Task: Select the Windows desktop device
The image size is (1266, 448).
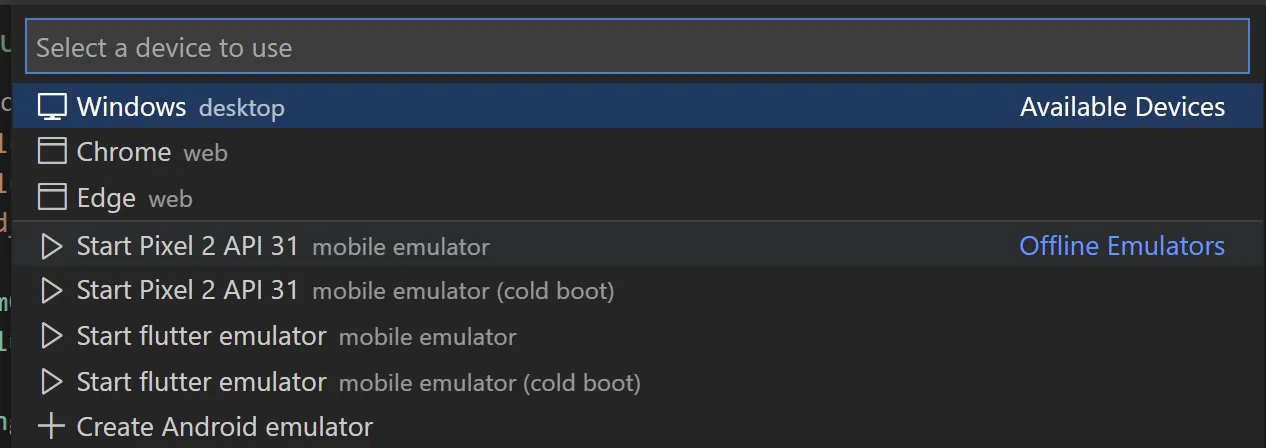Action: [x=131, y=107]
